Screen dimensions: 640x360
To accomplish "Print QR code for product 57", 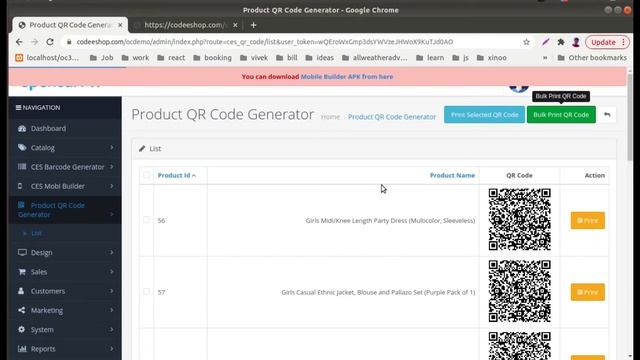I will pyautogui.click(x=587, y=292).
